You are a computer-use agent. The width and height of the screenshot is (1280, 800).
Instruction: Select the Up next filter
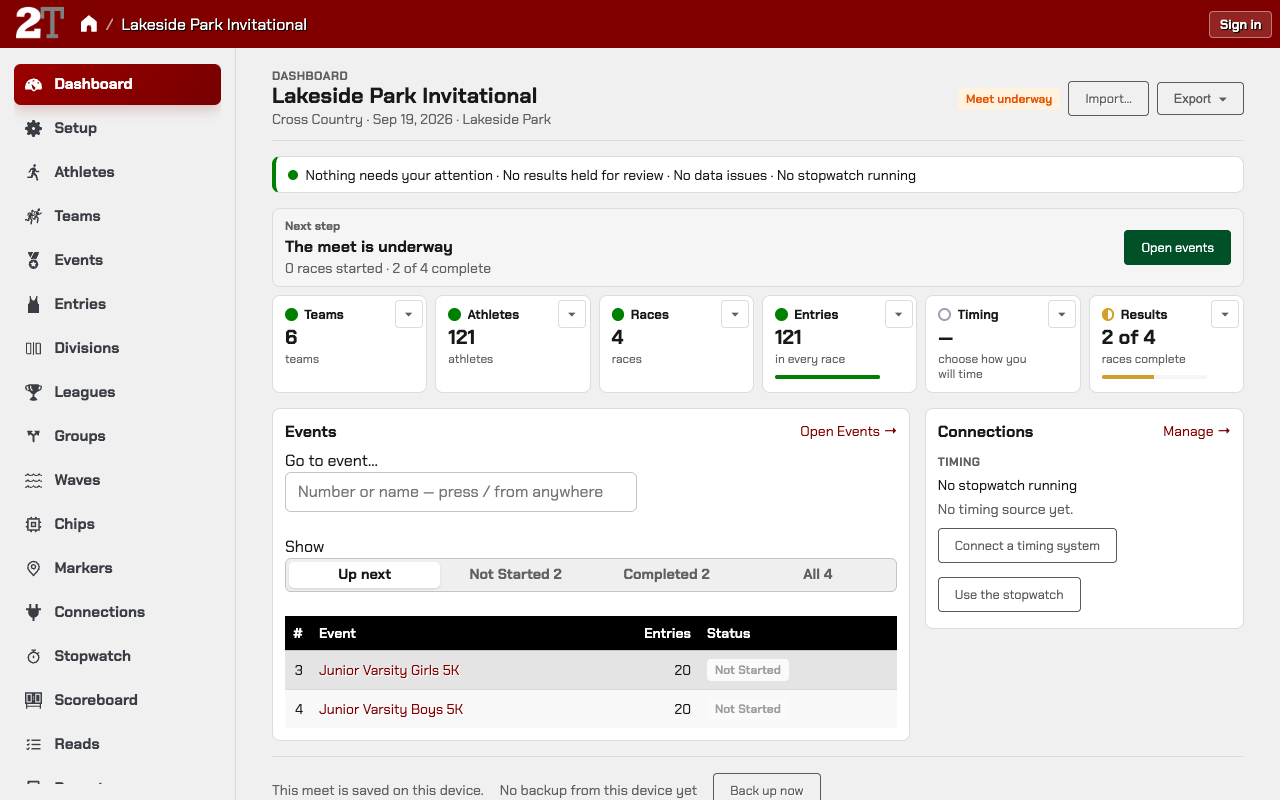(365, 574)
